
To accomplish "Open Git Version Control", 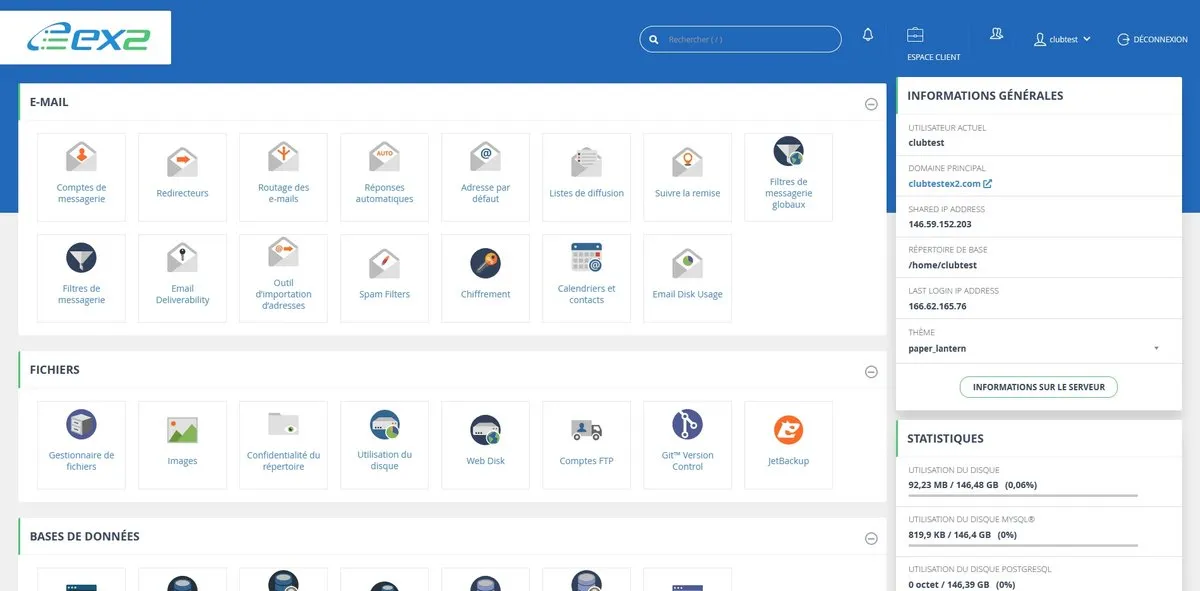I will (x=687, y=445).
